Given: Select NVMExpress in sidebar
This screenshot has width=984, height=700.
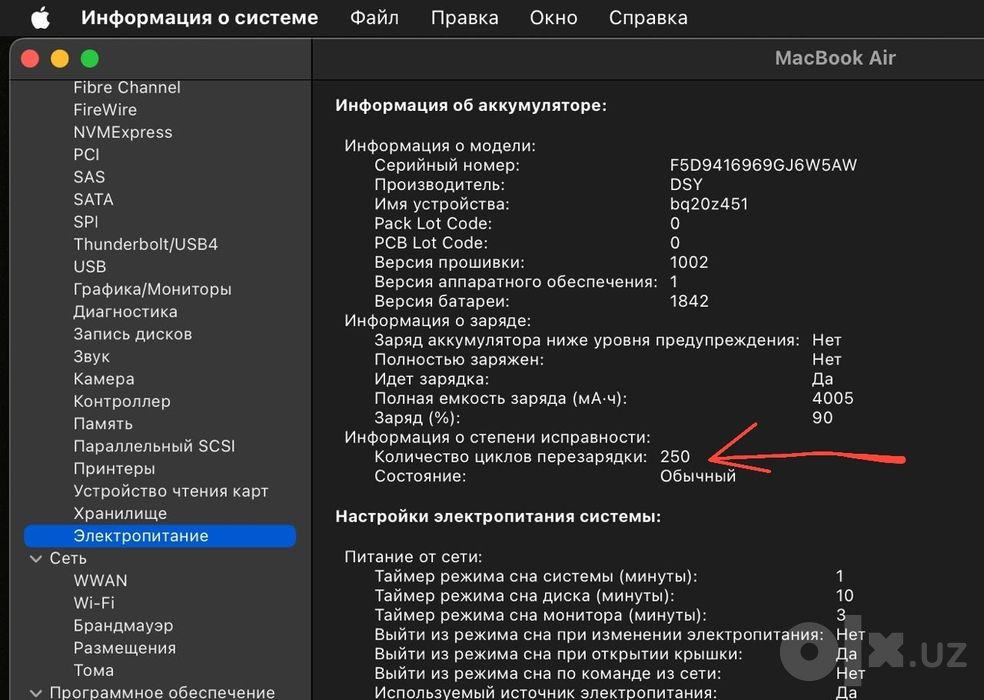Looking at the screenshot, I should (x=123, y=132).
